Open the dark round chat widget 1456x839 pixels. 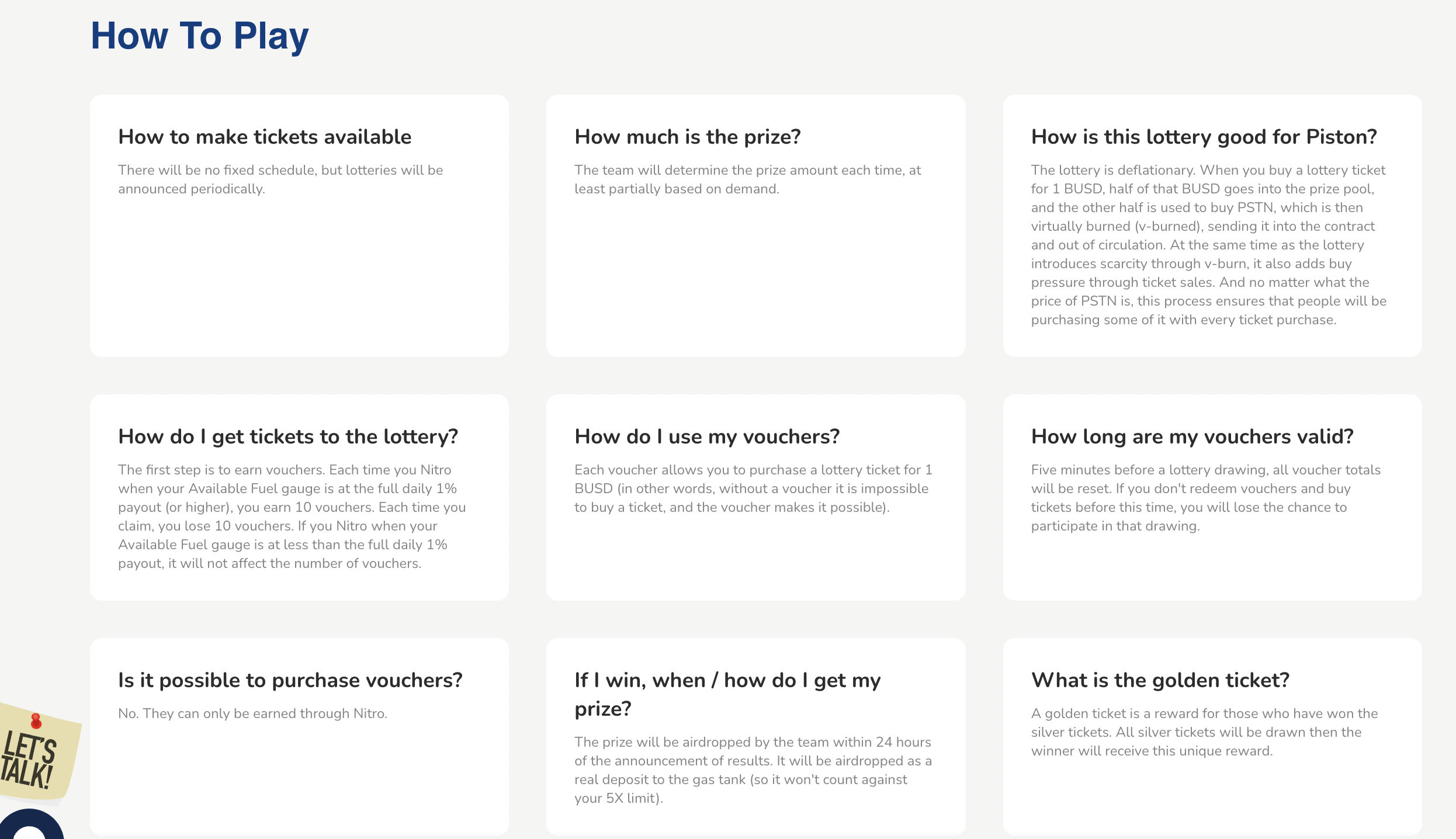point(29,825)
